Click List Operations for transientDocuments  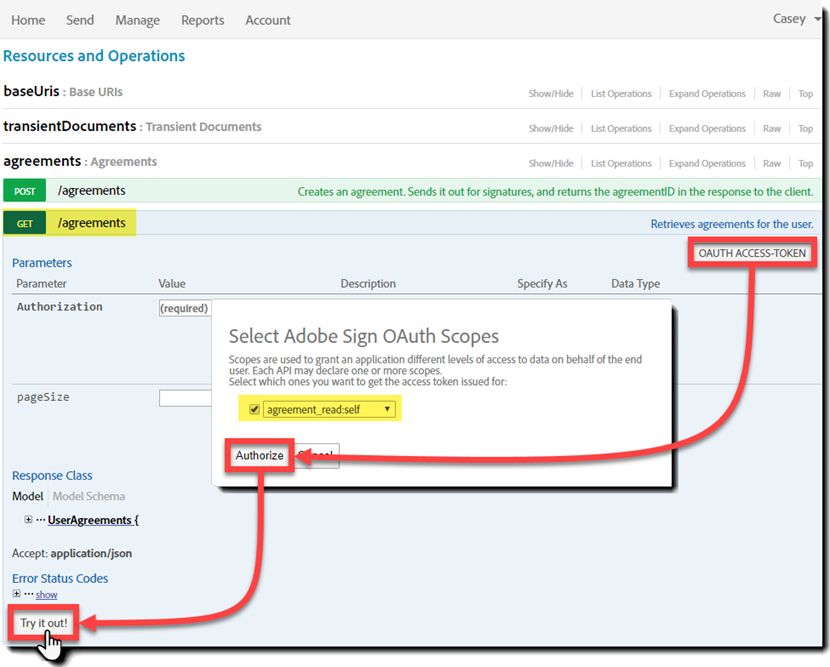pyautogui.click(x=621, y=129)
